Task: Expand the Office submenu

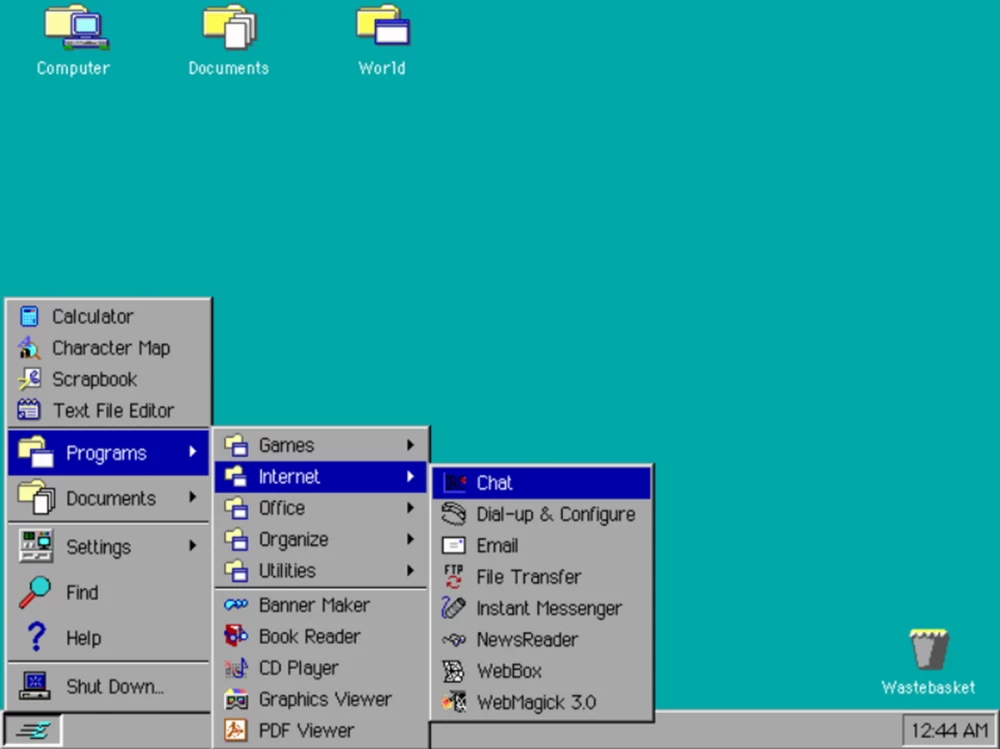Action: [x=280, y=508]
